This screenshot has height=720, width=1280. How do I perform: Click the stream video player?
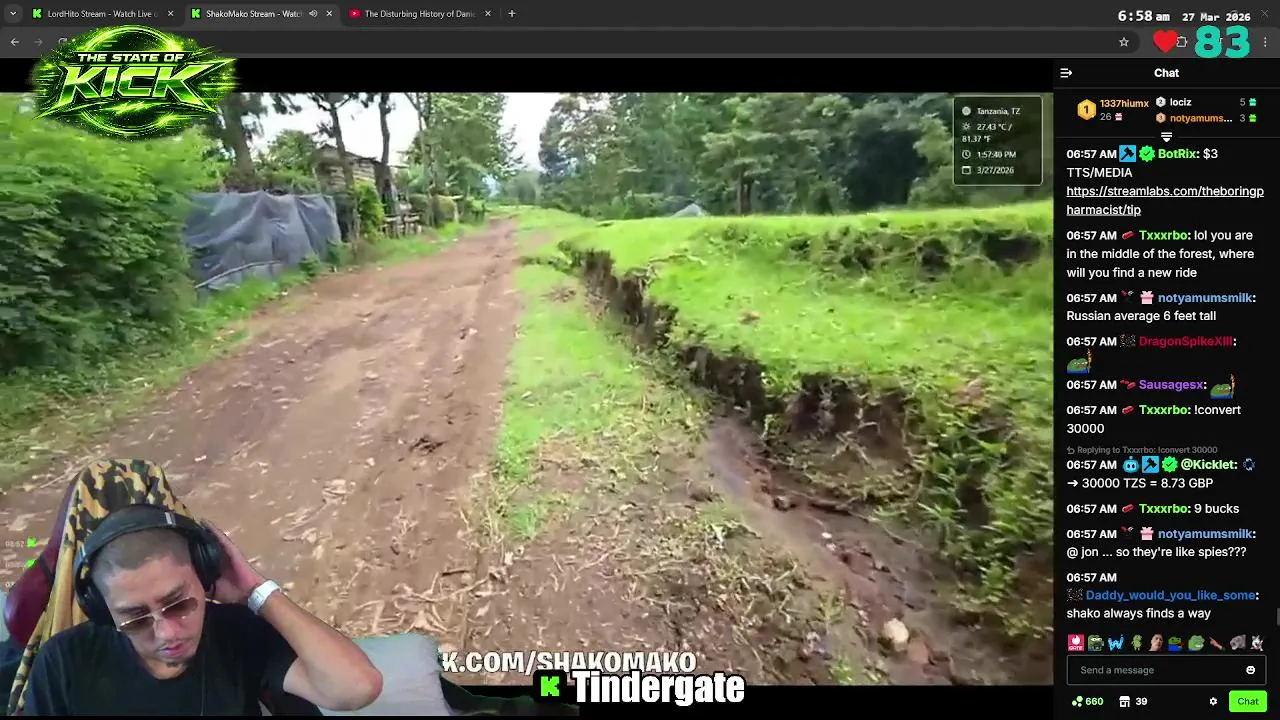tap(526, 389)
